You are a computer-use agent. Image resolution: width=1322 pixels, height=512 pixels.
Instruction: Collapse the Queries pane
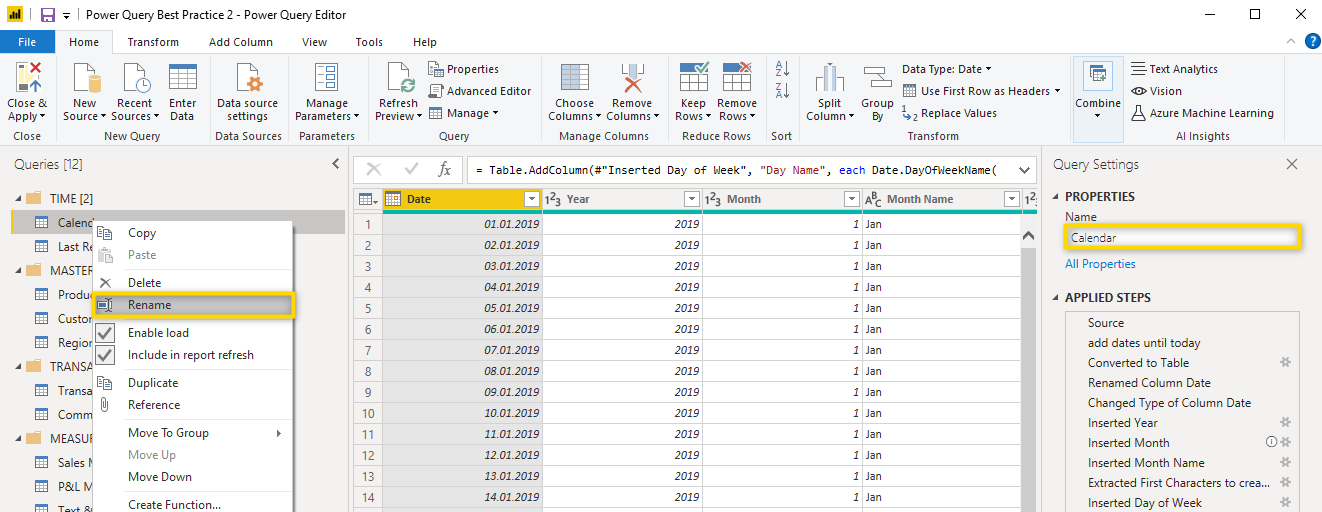[x=335, y=164]
